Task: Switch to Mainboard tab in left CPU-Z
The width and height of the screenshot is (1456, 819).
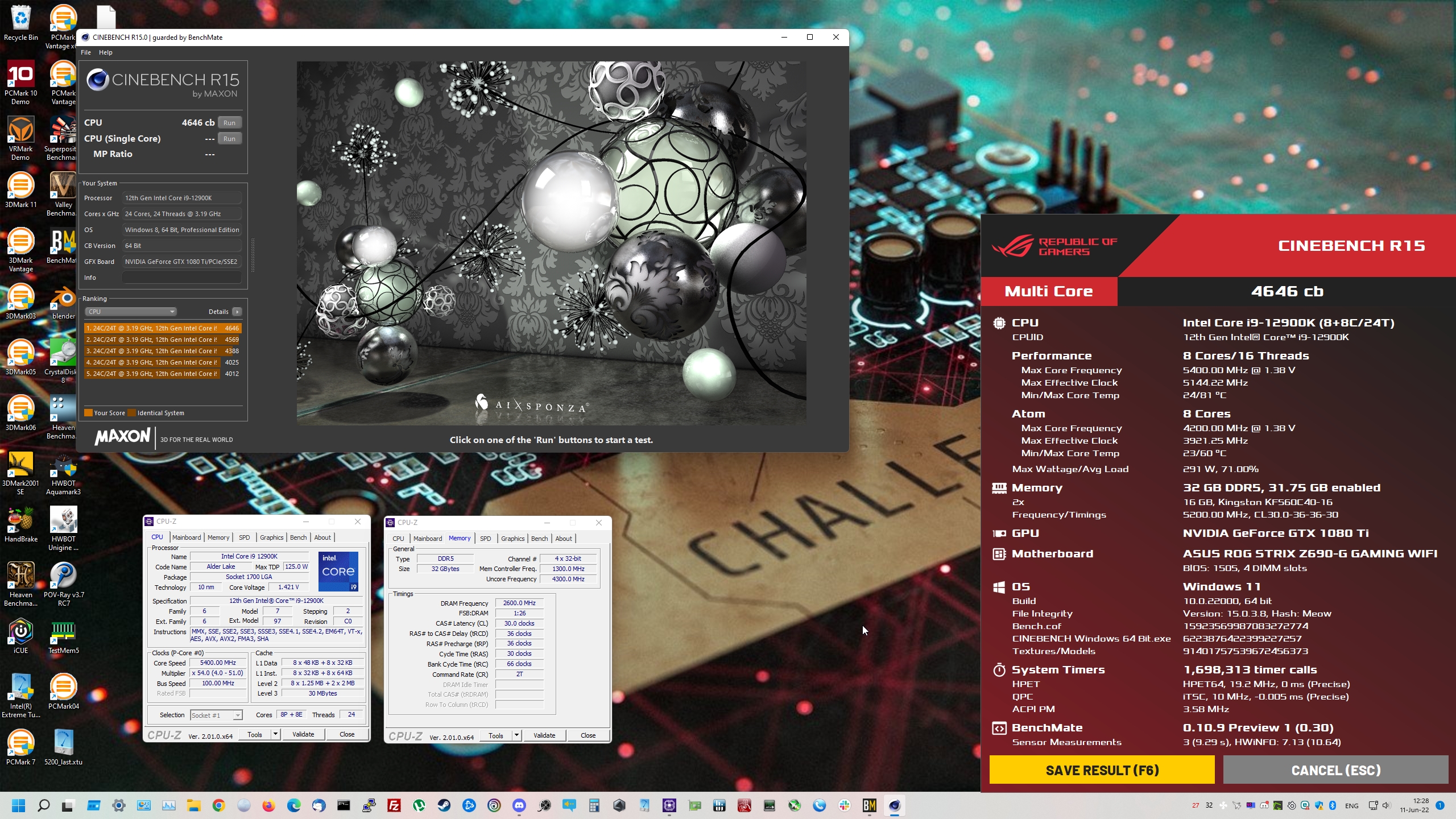Action: 187,537
